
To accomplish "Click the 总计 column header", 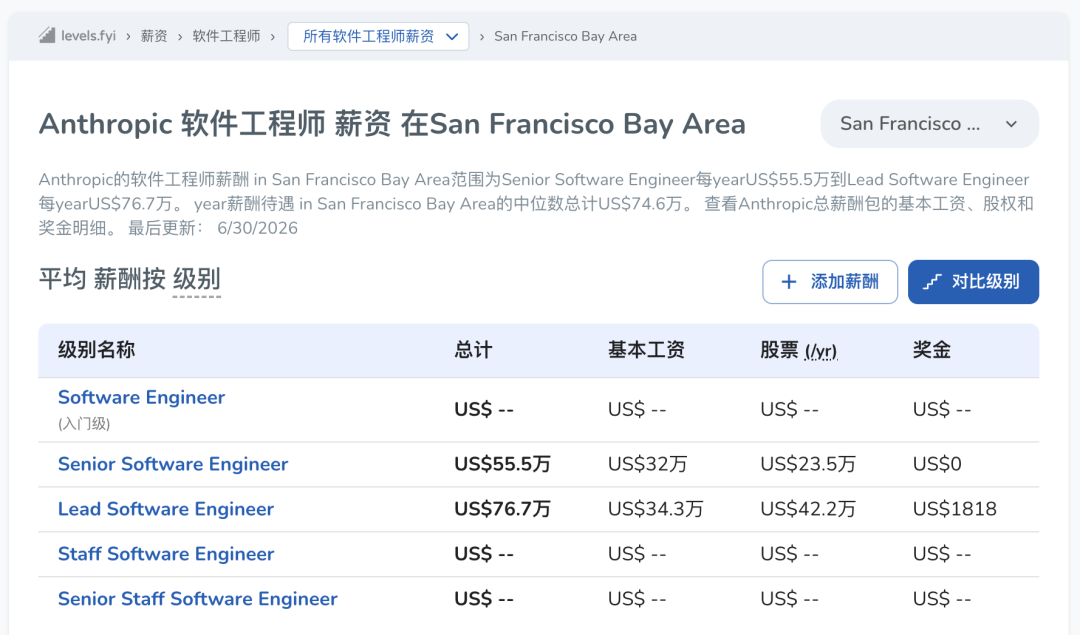I will click(473, 350).
